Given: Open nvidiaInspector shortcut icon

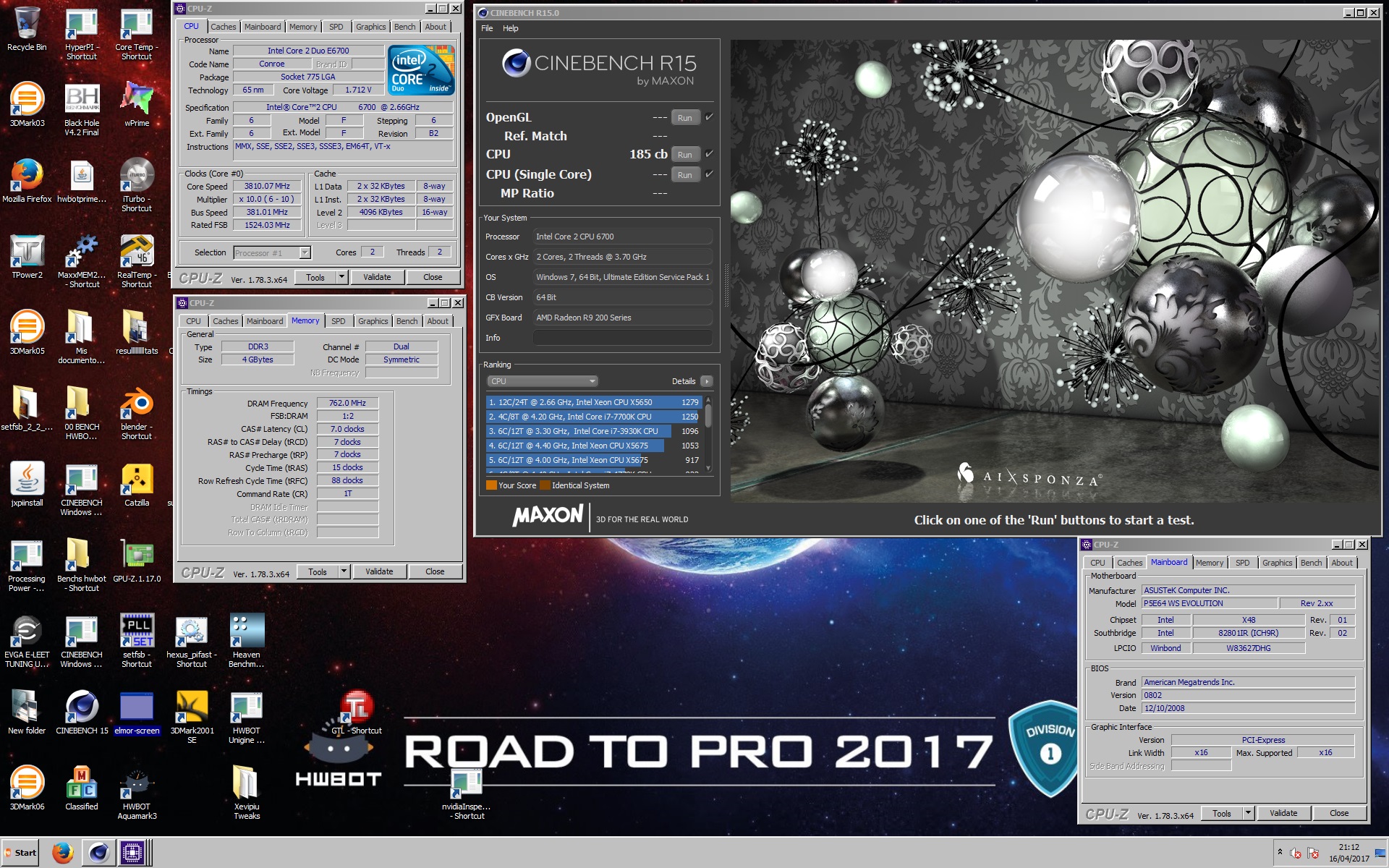Looking at the screenshot, I should 467,783.
